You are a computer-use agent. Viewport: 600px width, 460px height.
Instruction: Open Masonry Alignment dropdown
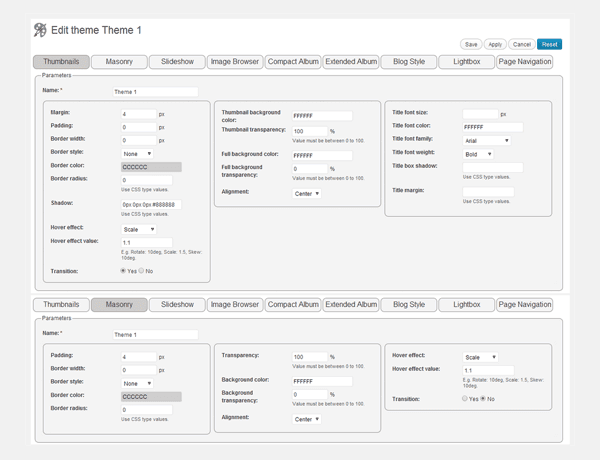click(x=307, y=419)
